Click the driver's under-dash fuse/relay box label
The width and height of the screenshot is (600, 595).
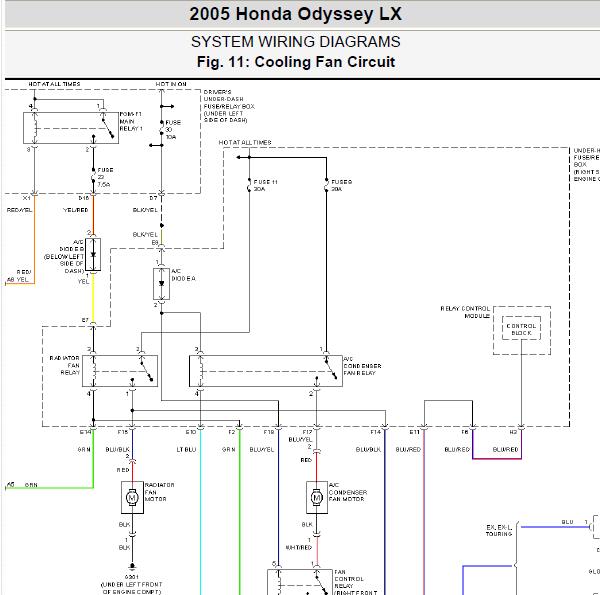point(229,106)
